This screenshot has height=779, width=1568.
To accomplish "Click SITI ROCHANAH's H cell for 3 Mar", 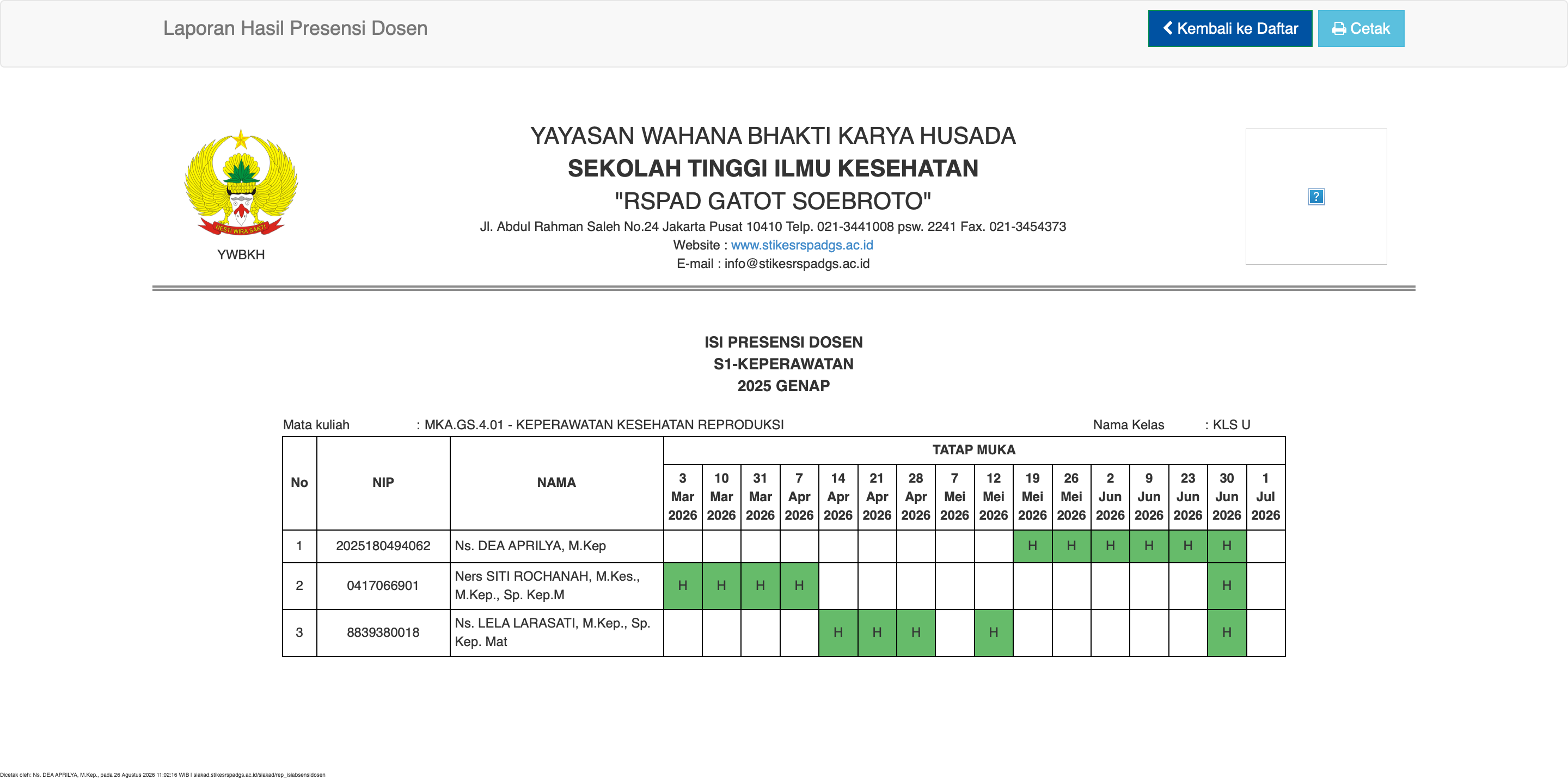I will tap(682, 585).
